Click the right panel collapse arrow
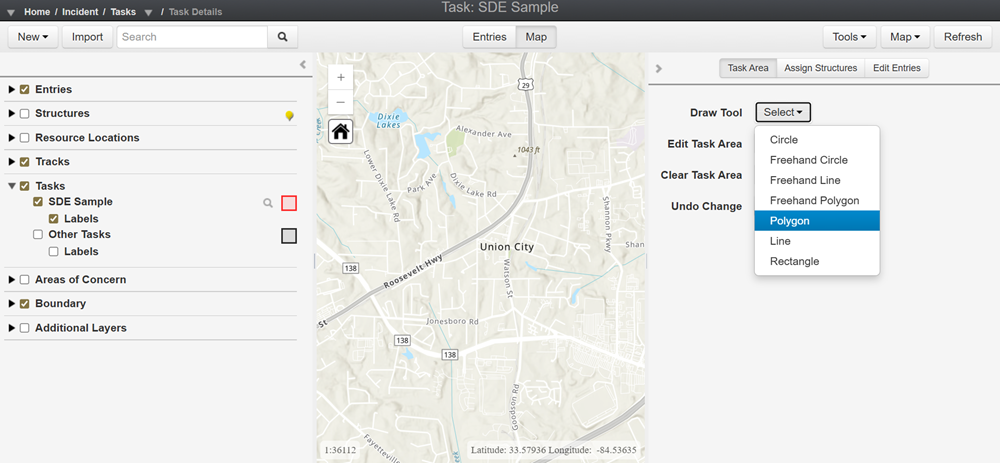Screen dimensions: 1000x464 click(659, 69)
